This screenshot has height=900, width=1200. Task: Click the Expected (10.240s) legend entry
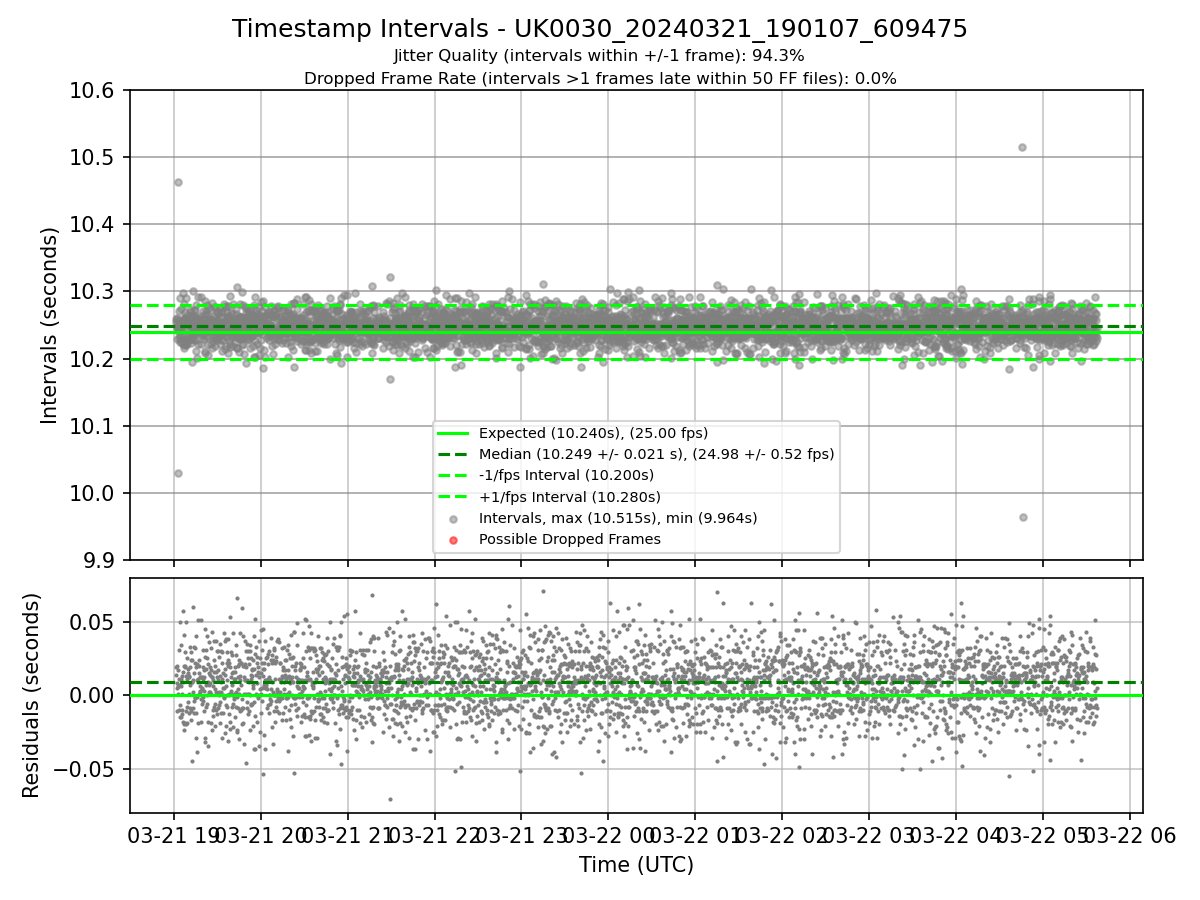point(593,433)
